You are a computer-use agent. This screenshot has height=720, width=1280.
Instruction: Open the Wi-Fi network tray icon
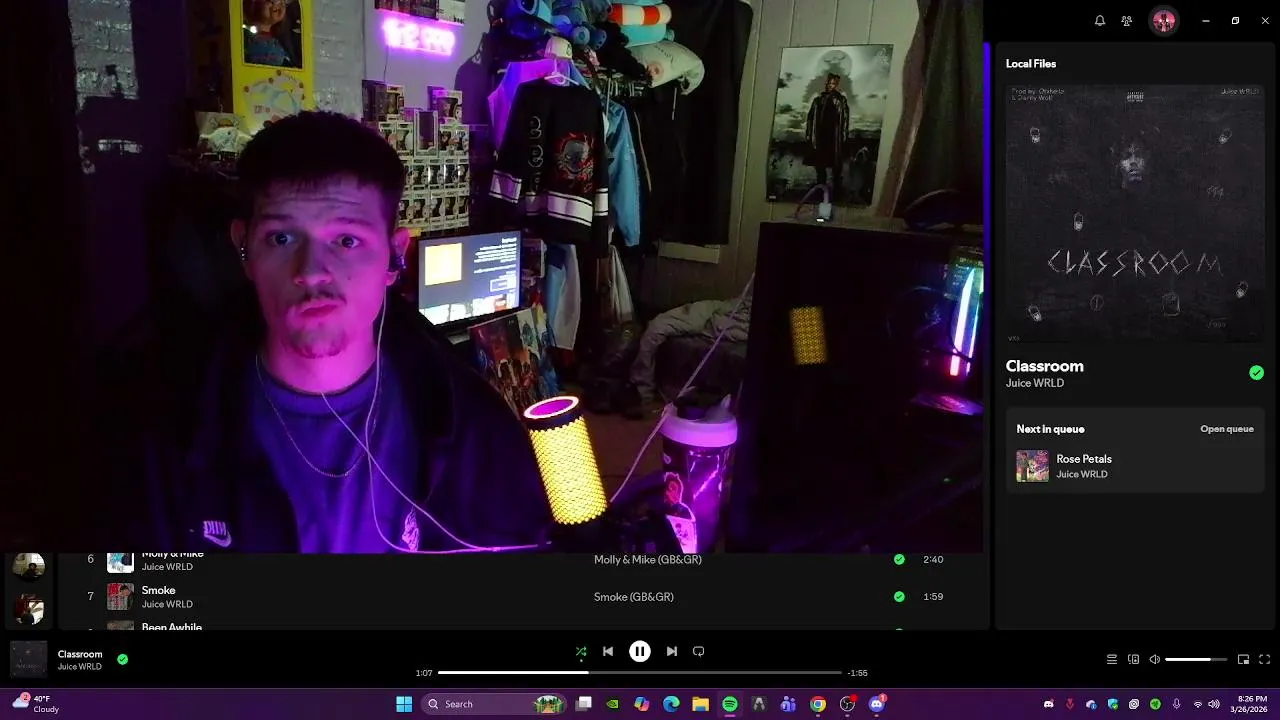pyautogui.click(x=1198, y=704)
